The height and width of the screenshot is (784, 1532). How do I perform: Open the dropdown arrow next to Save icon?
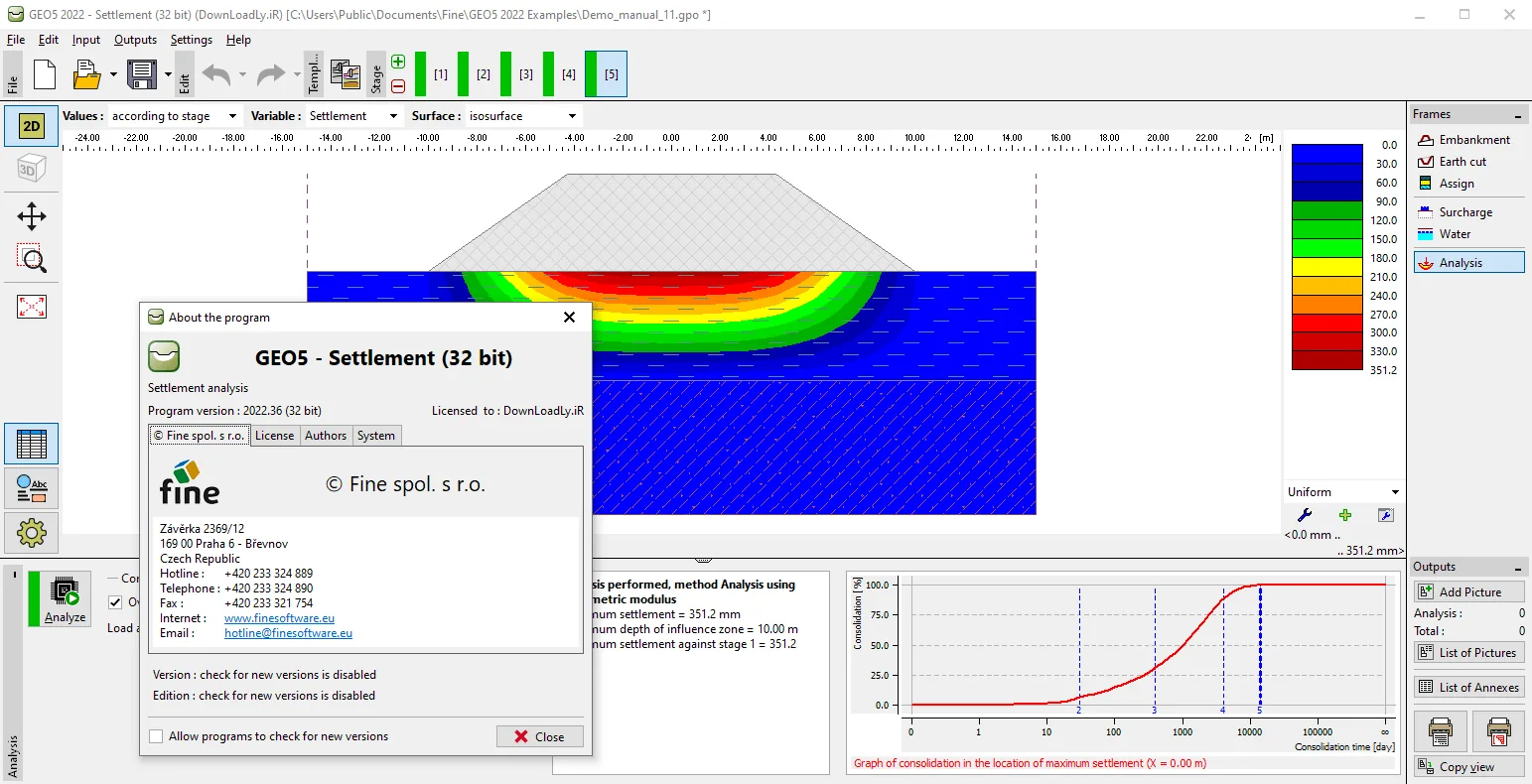168,74
